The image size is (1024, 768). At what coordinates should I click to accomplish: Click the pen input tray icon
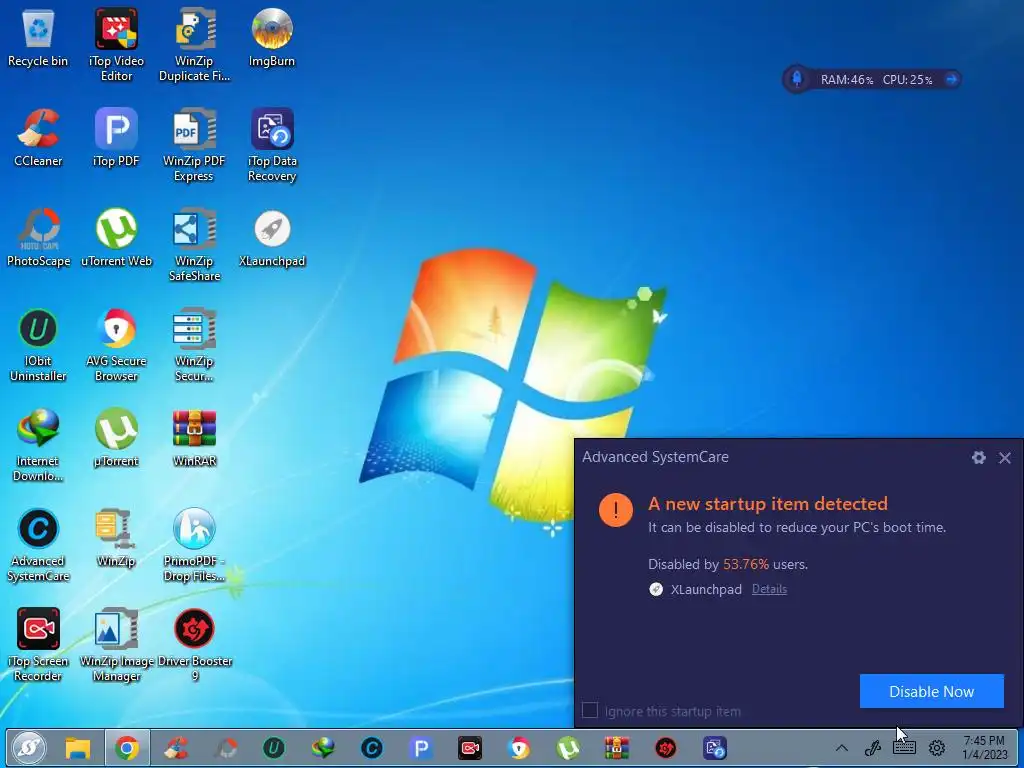[873, 748]
